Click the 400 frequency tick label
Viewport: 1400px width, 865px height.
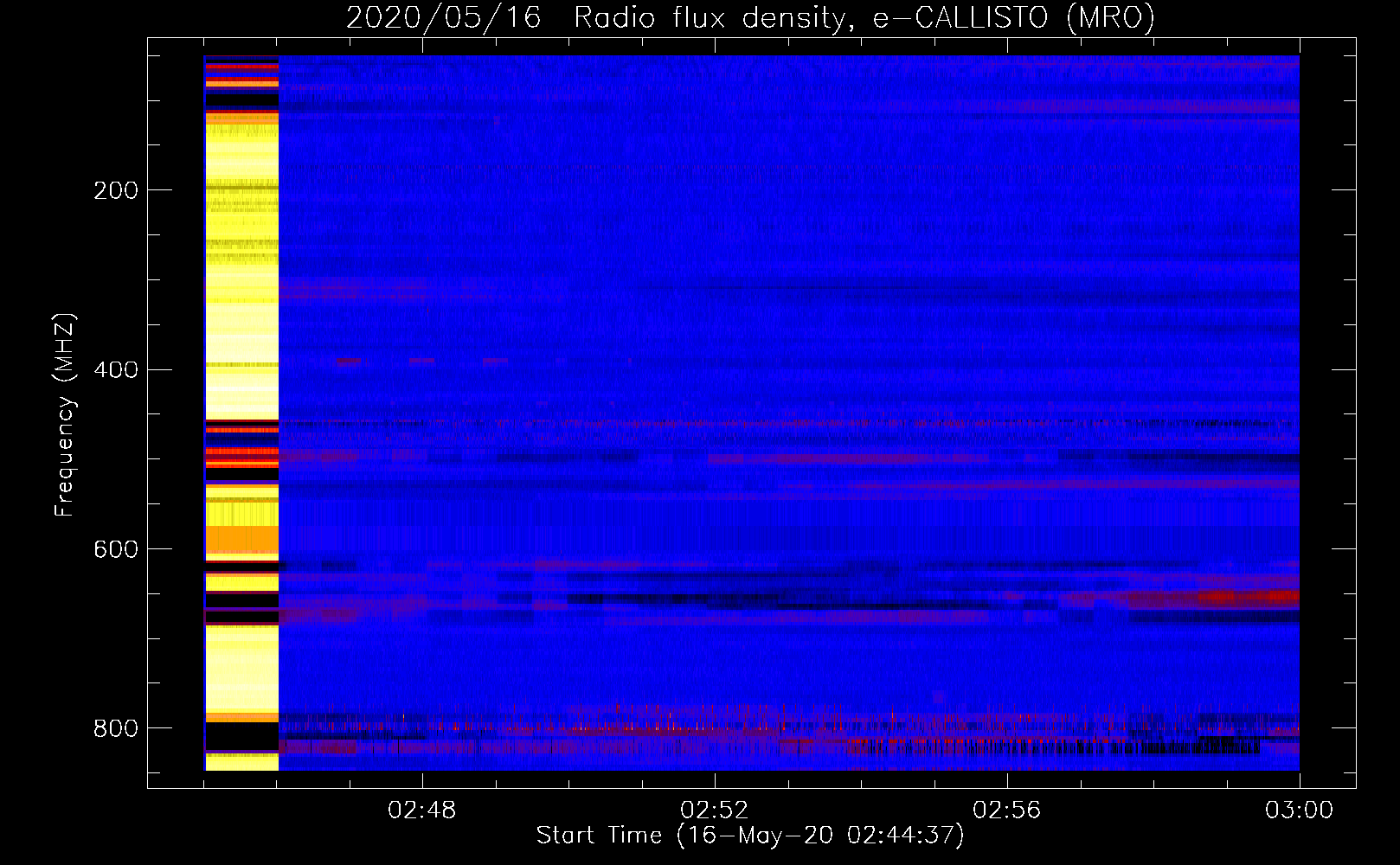point(116,370)
